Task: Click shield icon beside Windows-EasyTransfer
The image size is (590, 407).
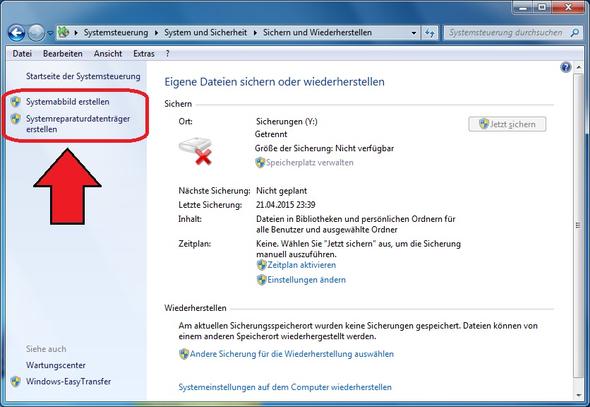Action: click(15, 381)
